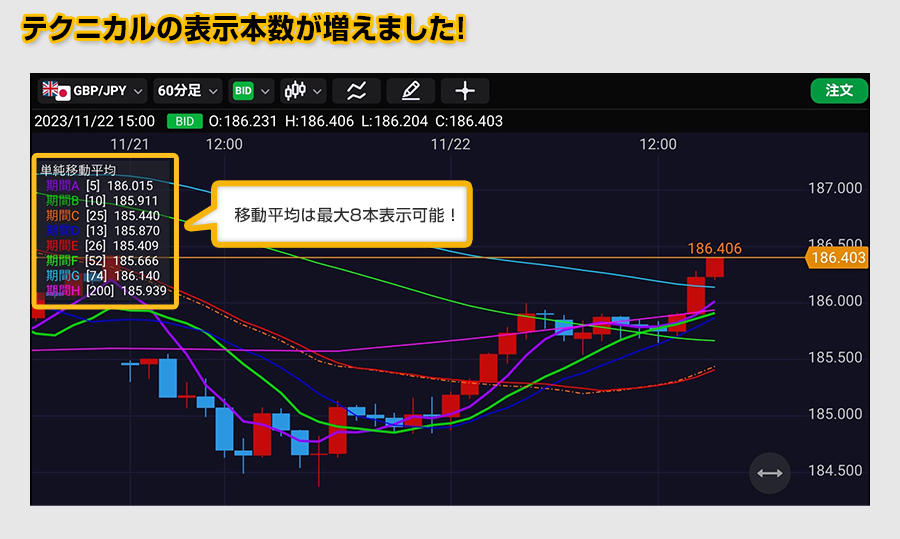The width and height of the screenshot is (900, 539).
Task: Click the 11/21 date axis label
Action: [x=130, y=144]
